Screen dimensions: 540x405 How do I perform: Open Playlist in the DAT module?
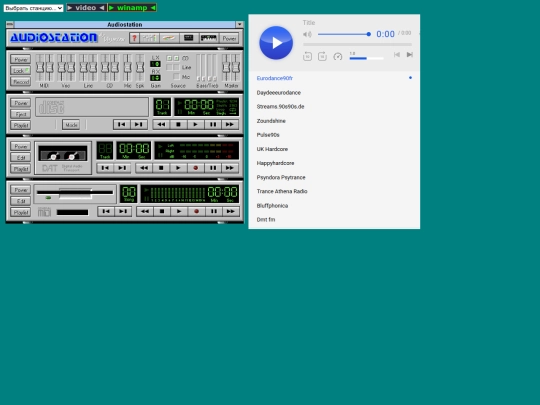pos(21,168)
